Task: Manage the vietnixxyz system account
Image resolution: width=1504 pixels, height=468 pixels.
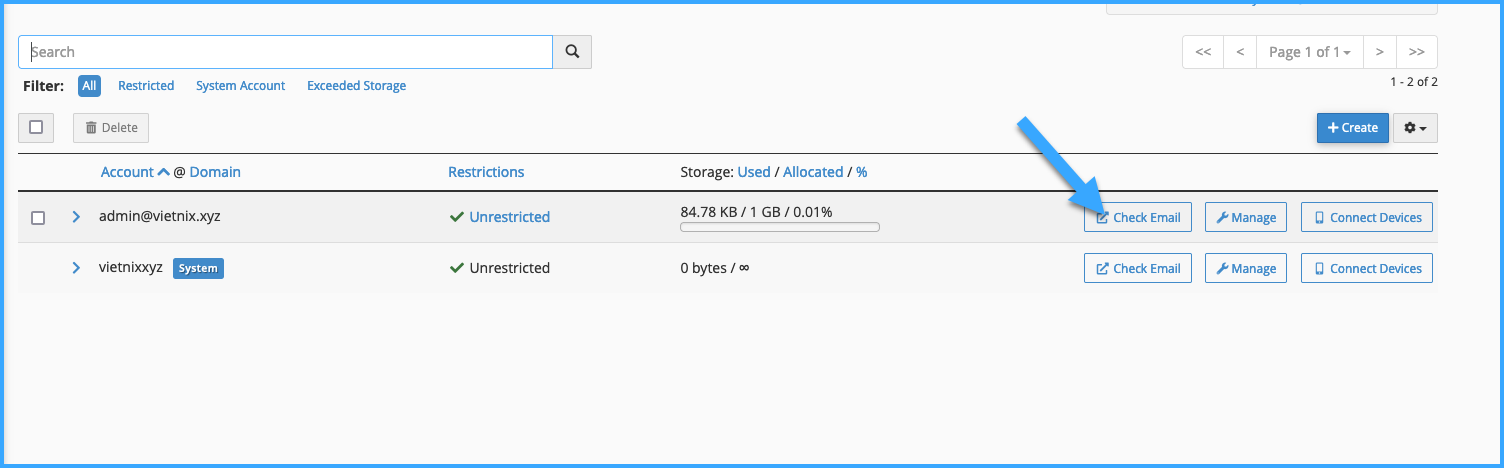Action: pos(1246,268)
